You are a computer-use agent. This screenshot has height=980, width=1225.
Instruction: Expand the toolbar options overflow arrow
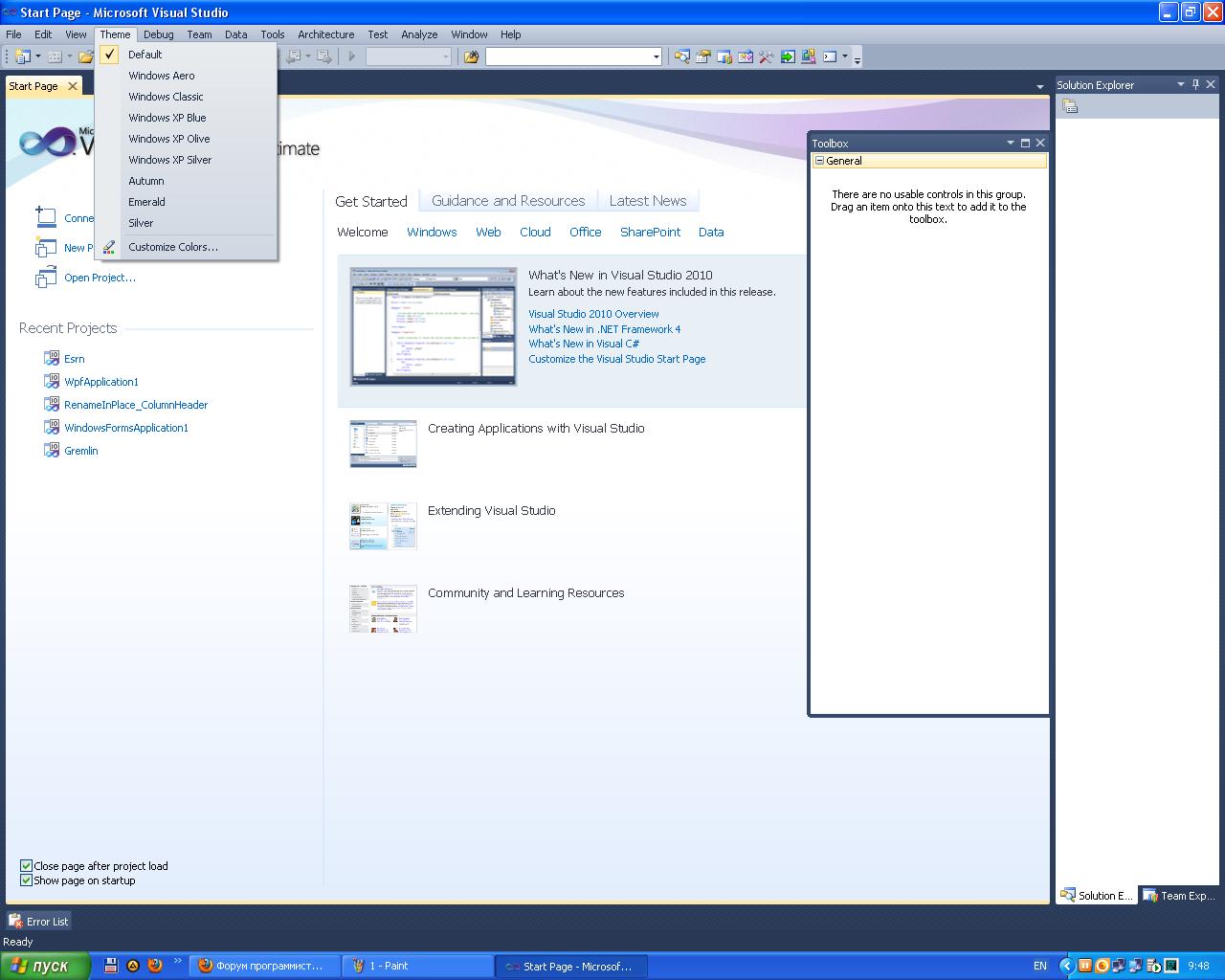pos(857,57)
